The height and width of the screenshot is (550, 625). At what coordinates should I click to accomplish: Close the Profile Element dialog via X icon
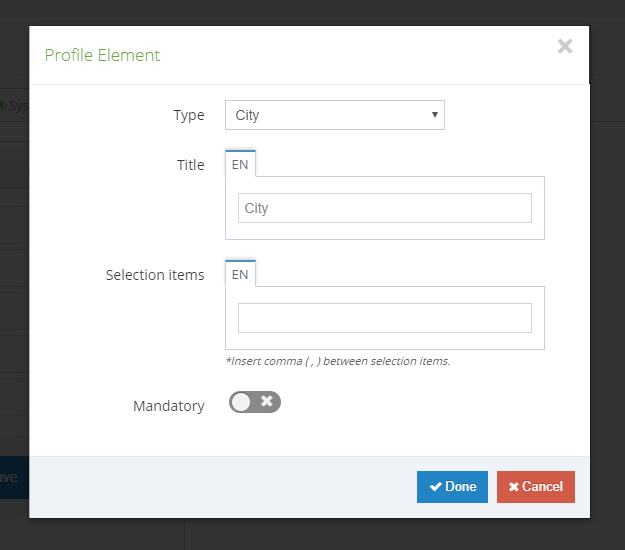[565, 46]
